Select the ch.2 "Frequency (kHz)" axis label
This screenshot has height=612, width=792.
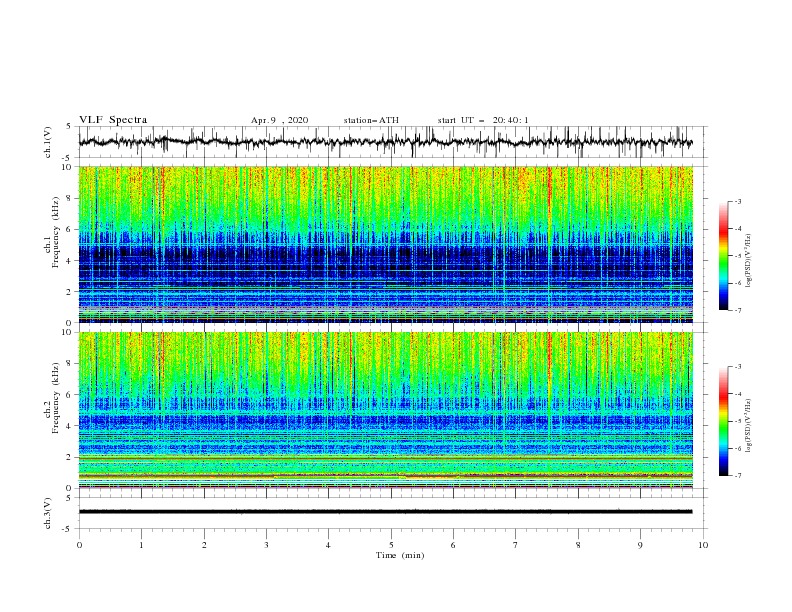(x=56, y=397)
